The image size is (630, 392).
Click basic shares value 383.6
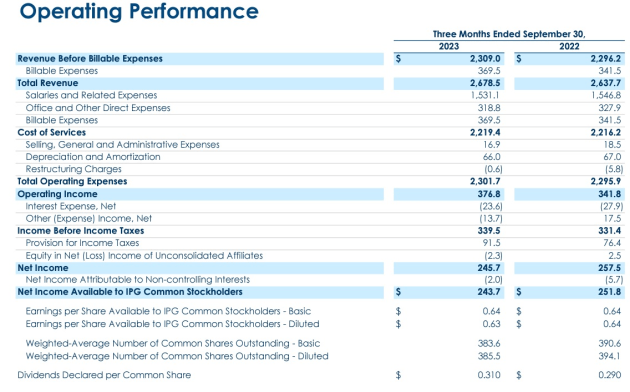click(489, 344)
